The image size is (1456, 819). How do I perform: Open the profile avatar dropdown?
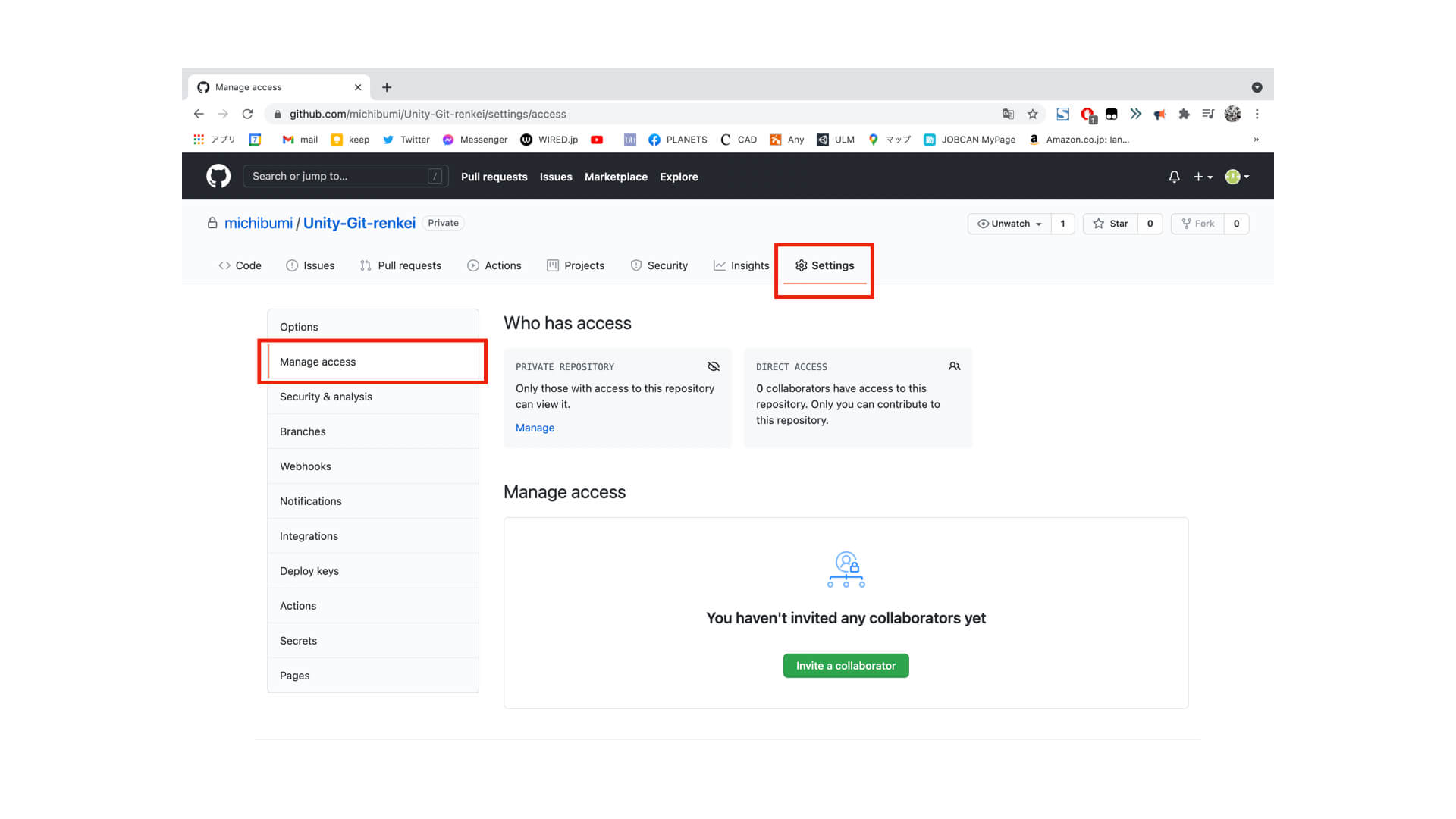1236,176
